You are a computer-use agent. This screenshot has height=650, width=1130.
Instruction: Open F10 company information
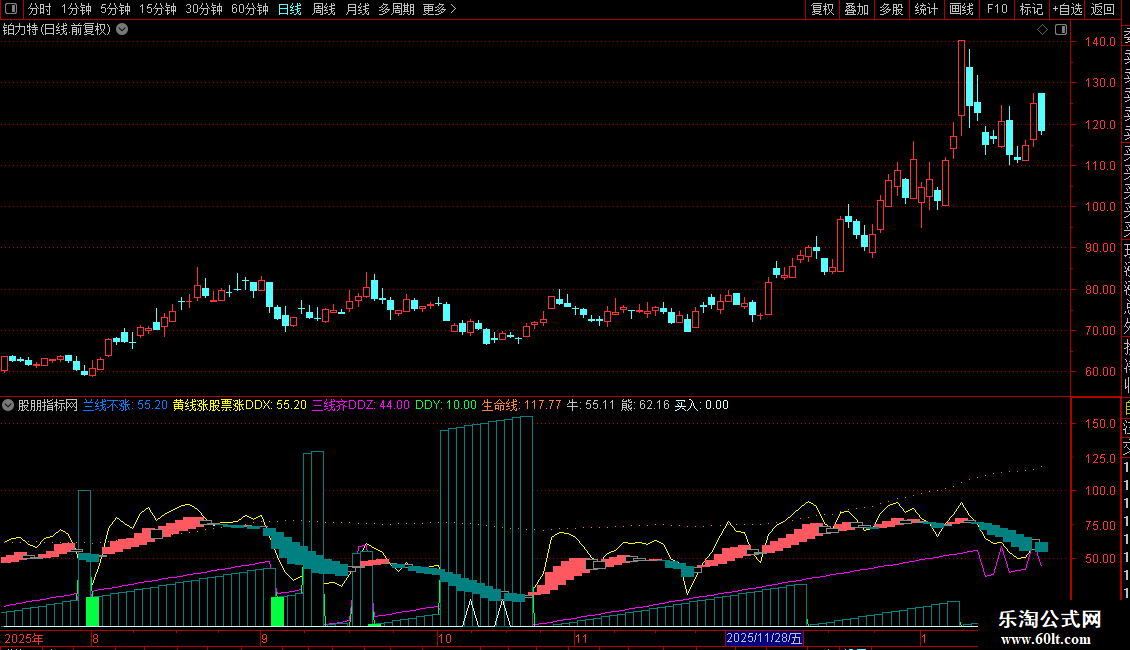(997, 9)
